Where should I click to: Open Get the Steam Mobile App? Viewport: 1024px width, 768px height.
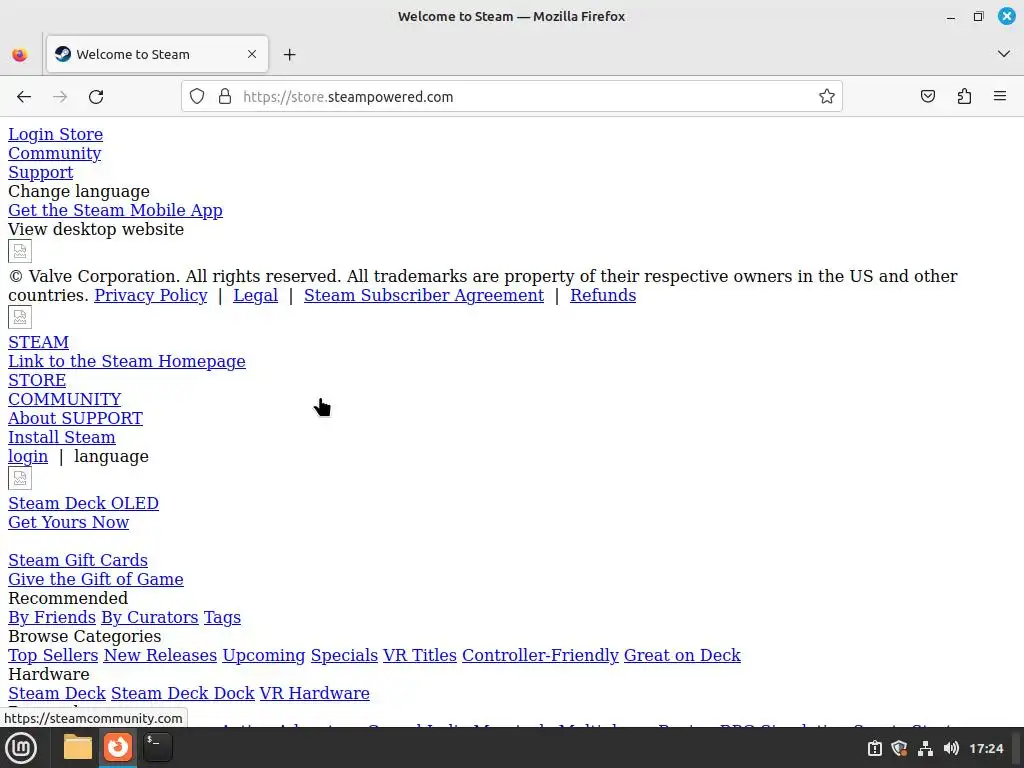tap(116, 210)
